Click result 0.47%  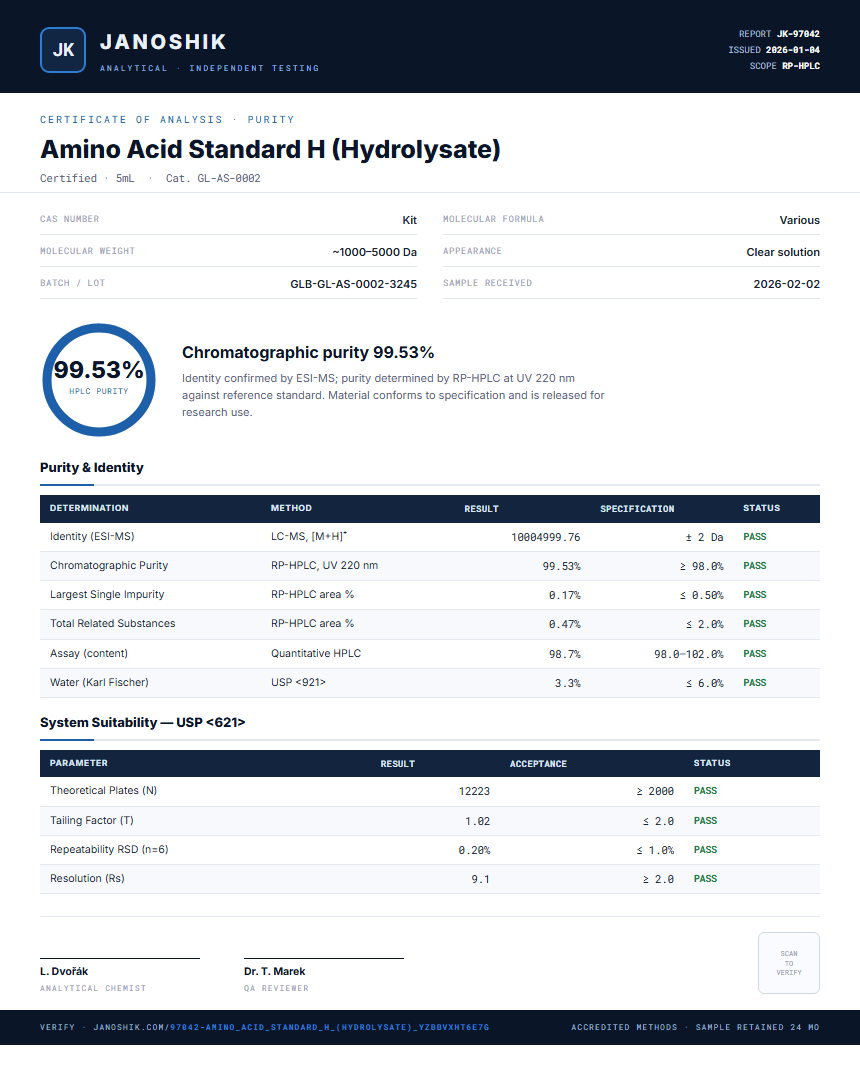coord(564,624)
